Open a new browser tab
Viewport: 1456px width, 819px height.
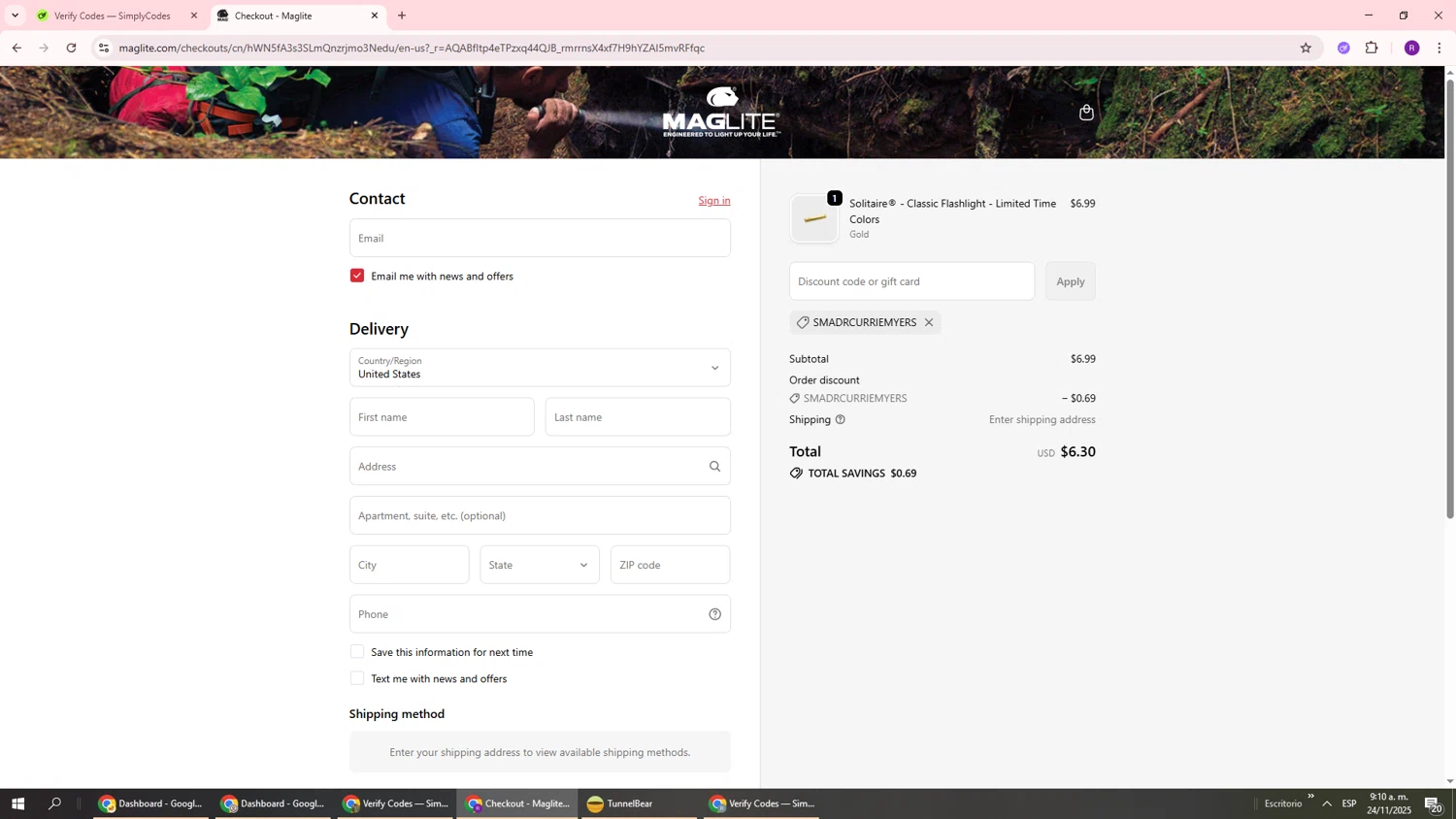coord(402,16)
